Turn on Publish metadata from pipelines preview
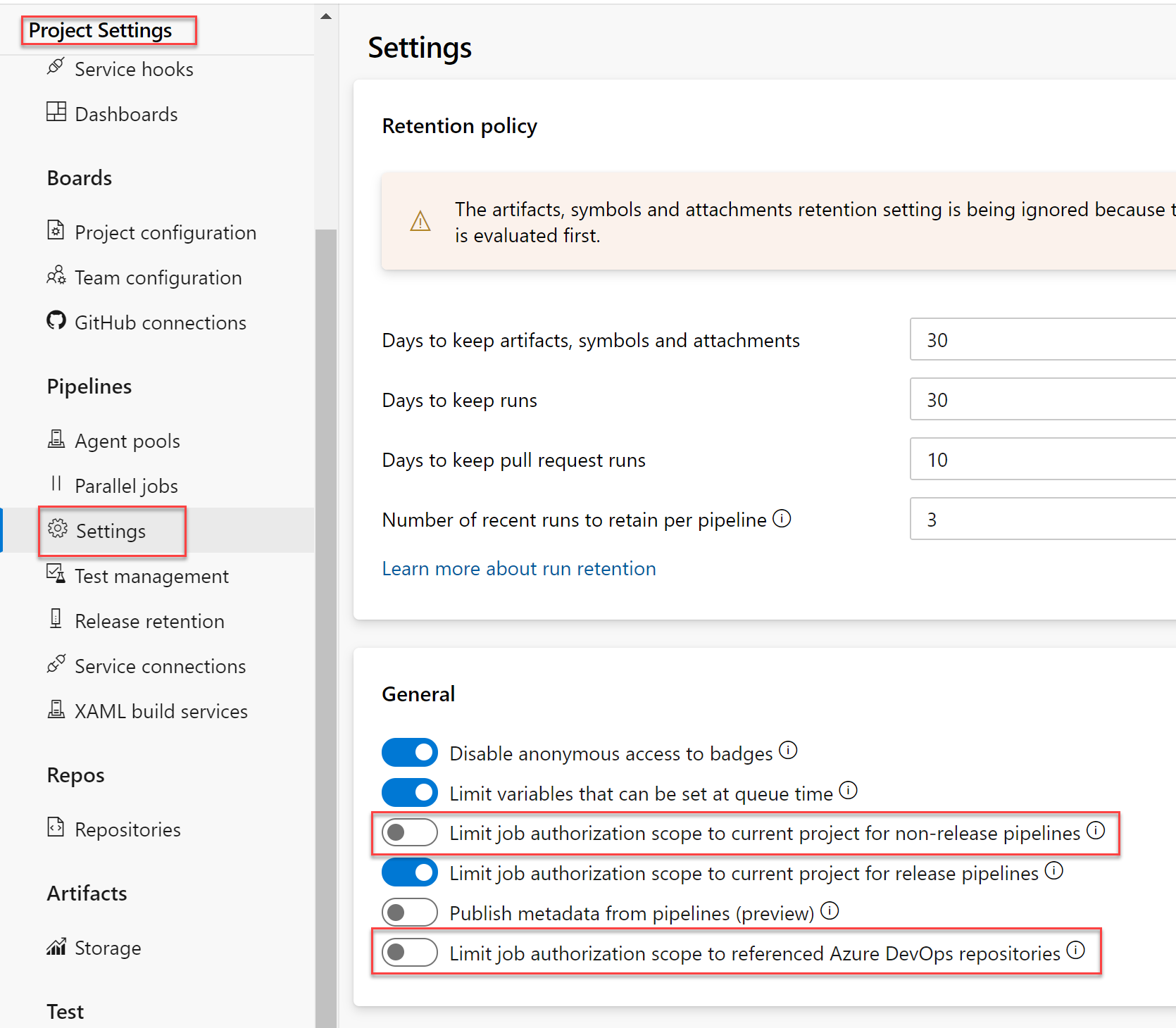 (409, 912)
